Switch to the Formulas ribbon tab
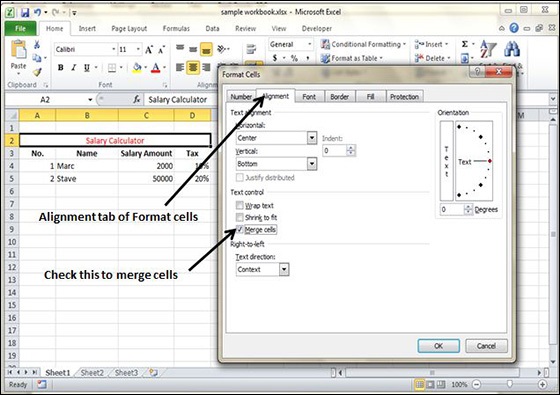 pyautogui.click(x=176, y=29)
